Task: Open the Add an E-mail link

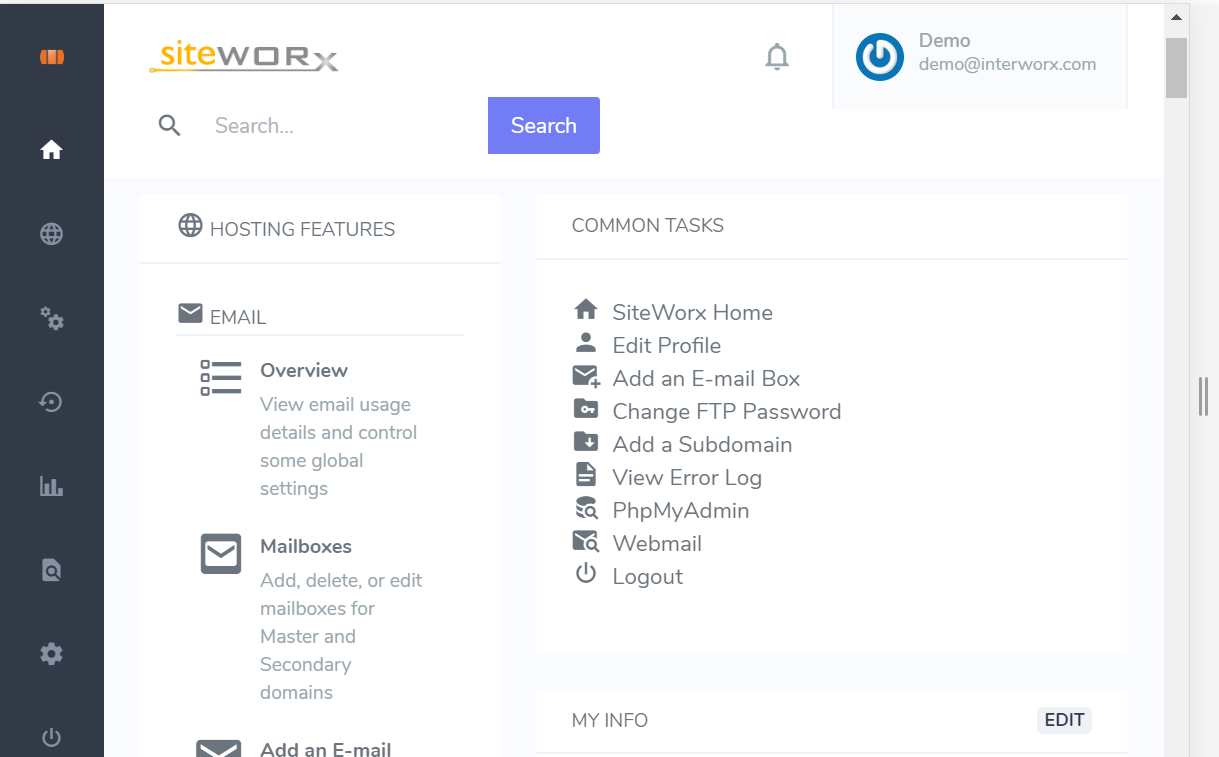Action: pyautogui.click(x=325, y=748)
